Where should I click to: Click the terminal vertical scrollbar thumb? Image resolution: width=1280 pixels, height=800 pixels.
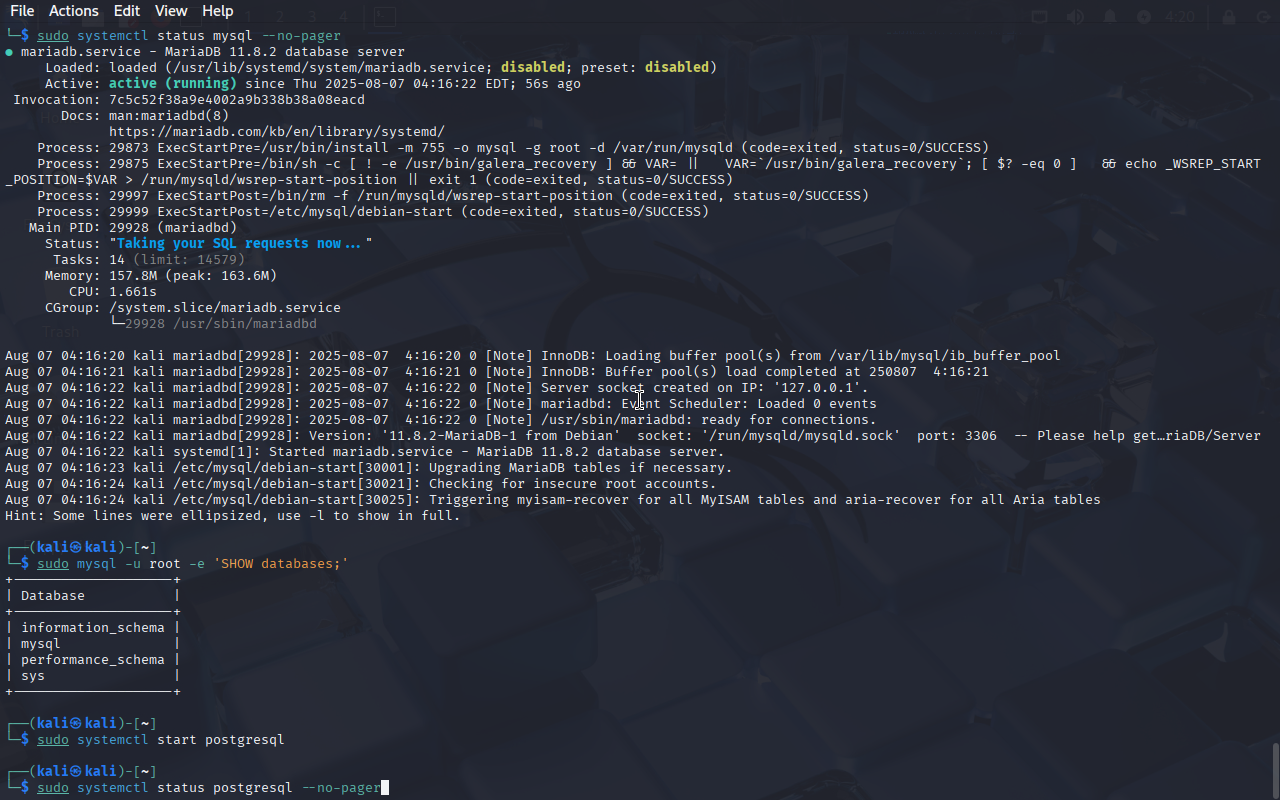[1275, 770]
